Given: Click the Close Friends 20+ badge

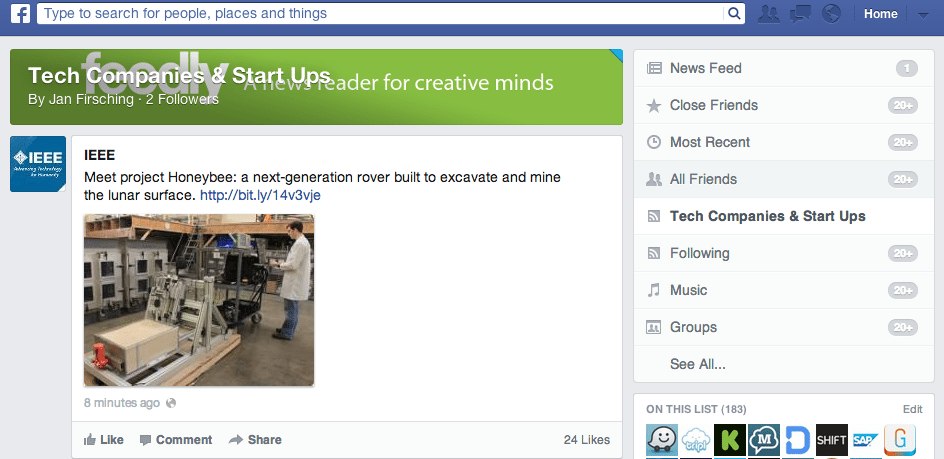Looking at the screenshot, I should (903, 105).
